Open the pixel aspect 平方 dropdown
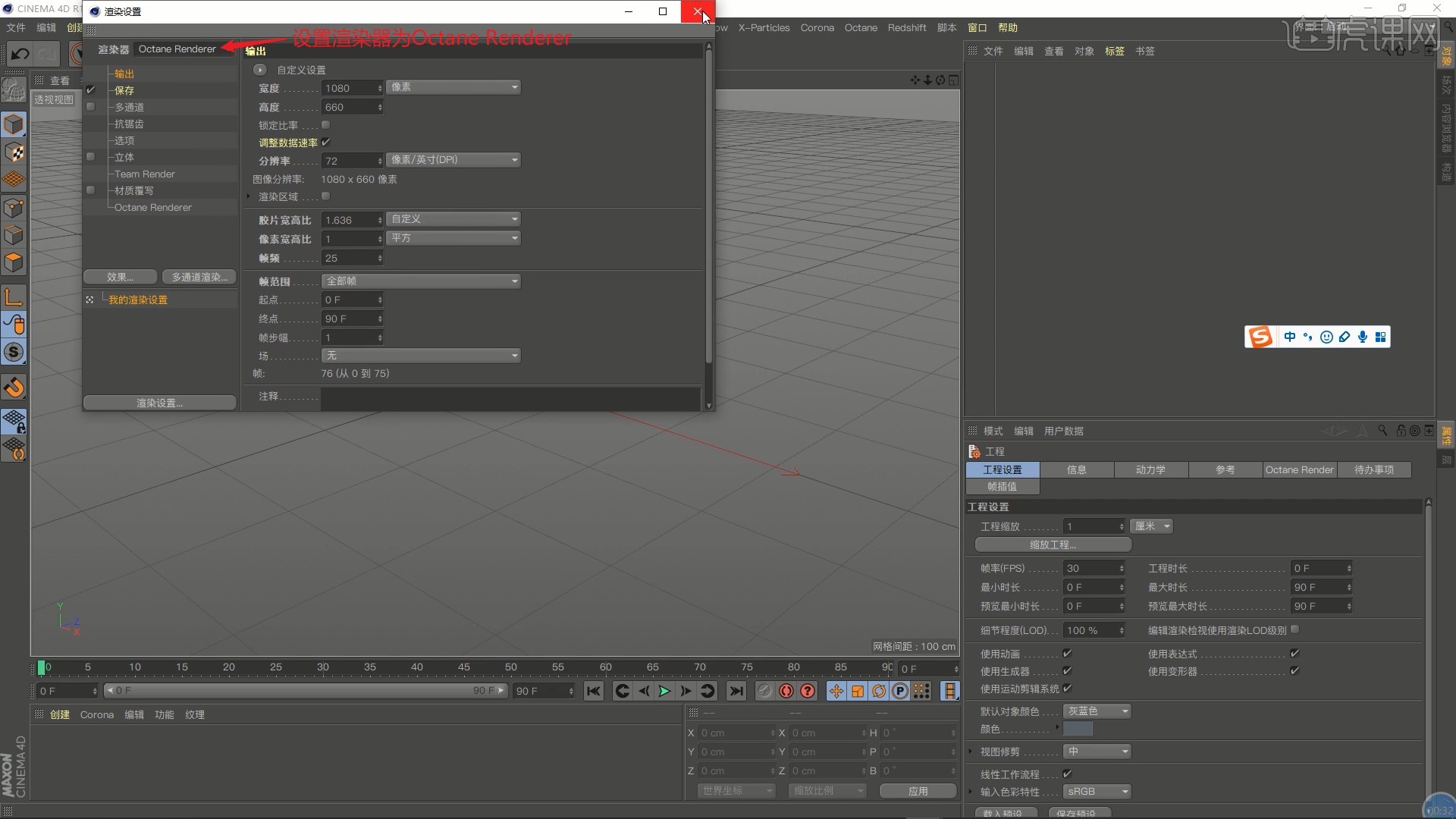This screenshot has width=1456, height=819. [453, 238]
